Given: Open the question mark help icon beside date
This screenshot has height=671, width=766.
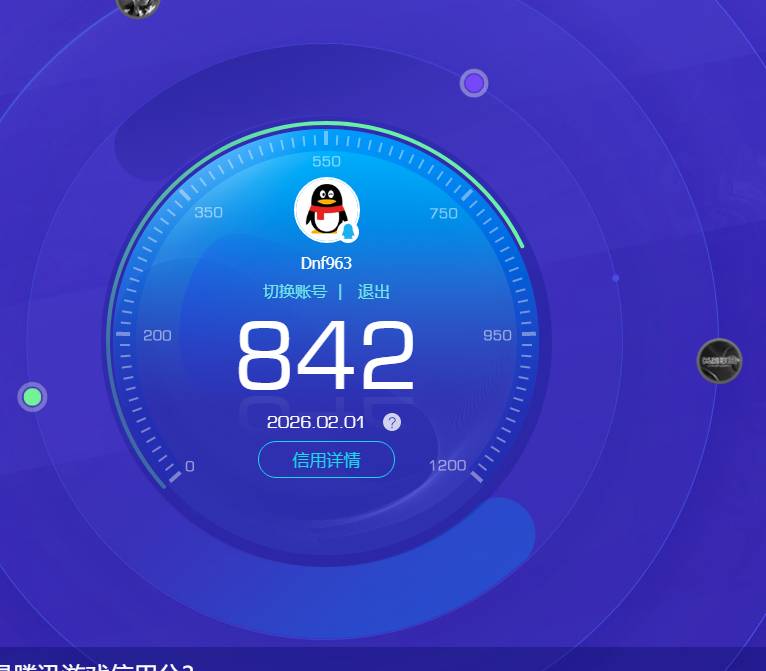Looking at the screenshot, I should [392, 422].
